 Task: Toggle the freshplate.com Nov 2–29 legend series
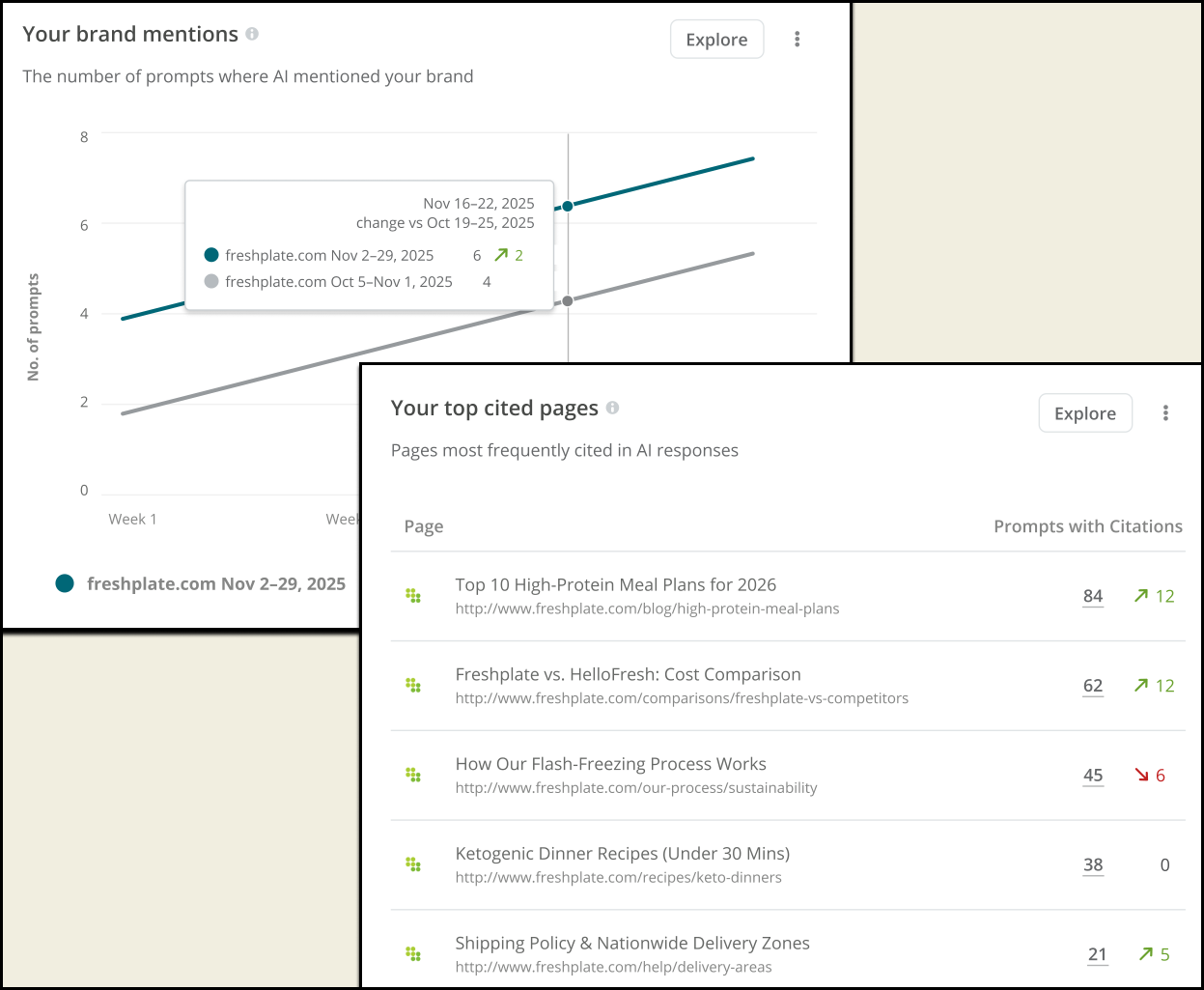201,583
